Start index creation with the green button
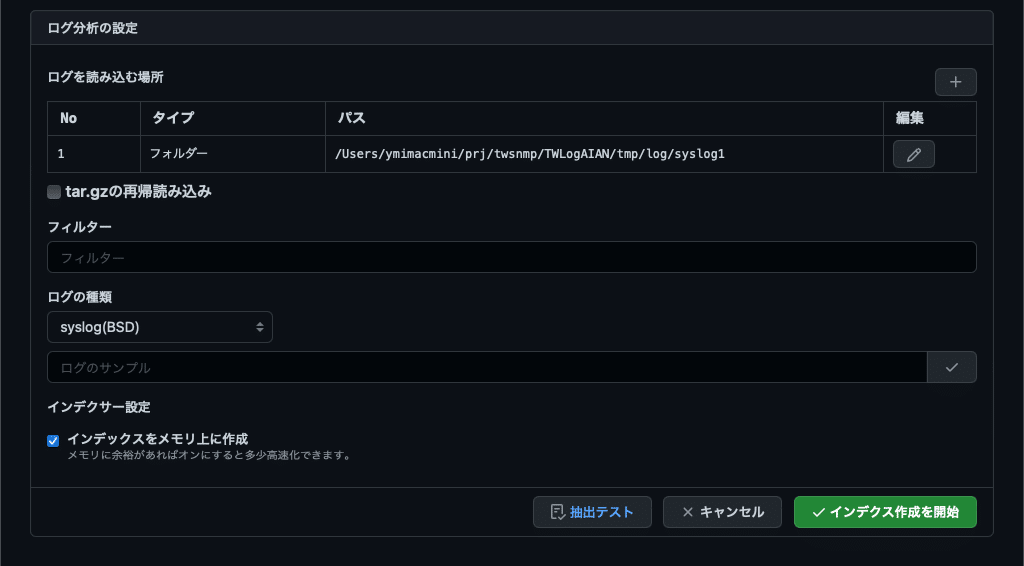This screenshot has height=566, width=1024. (x=885, y=512)
